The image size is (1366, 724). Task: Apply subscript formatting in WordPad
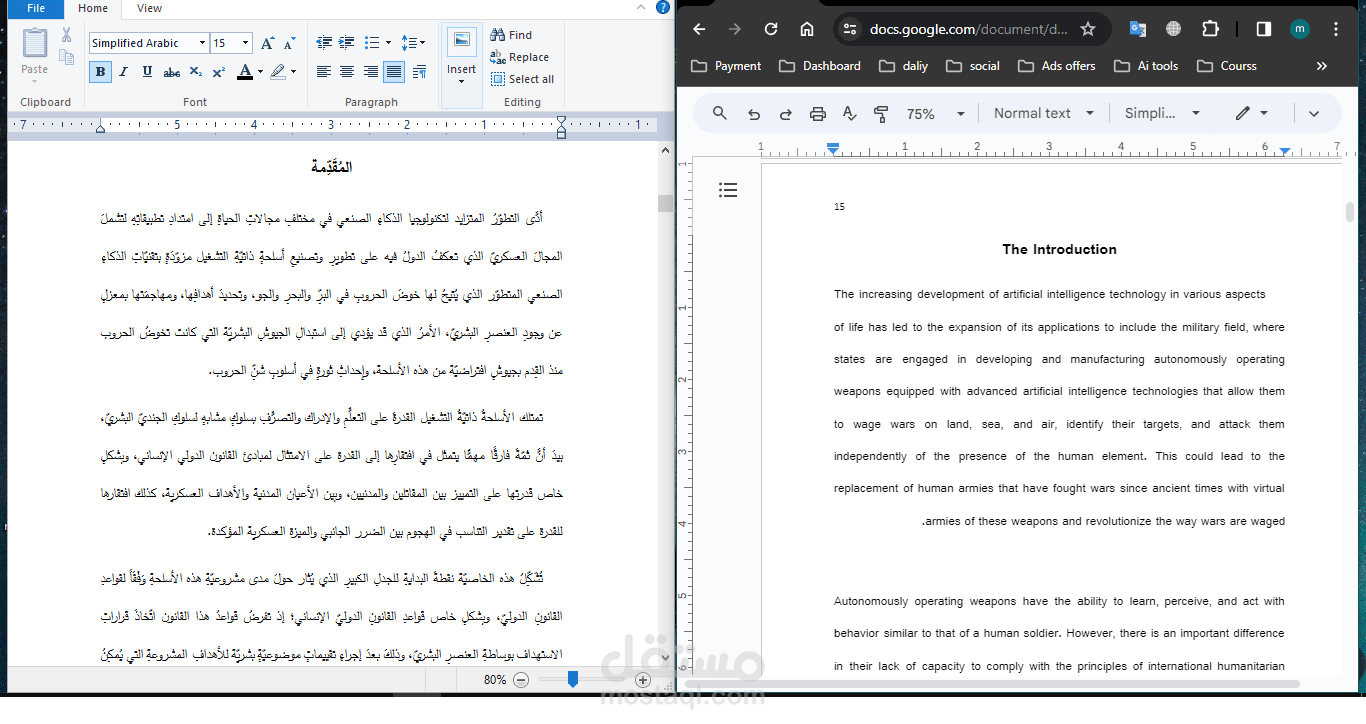coord(196,72)
